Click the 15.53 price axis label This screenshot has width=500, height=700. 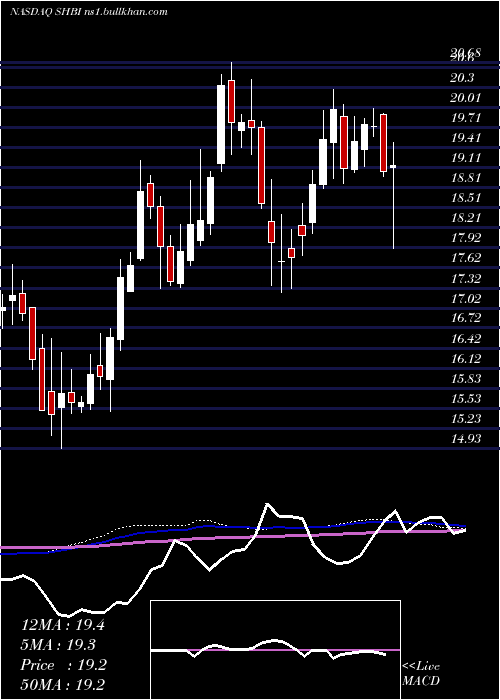466,398
